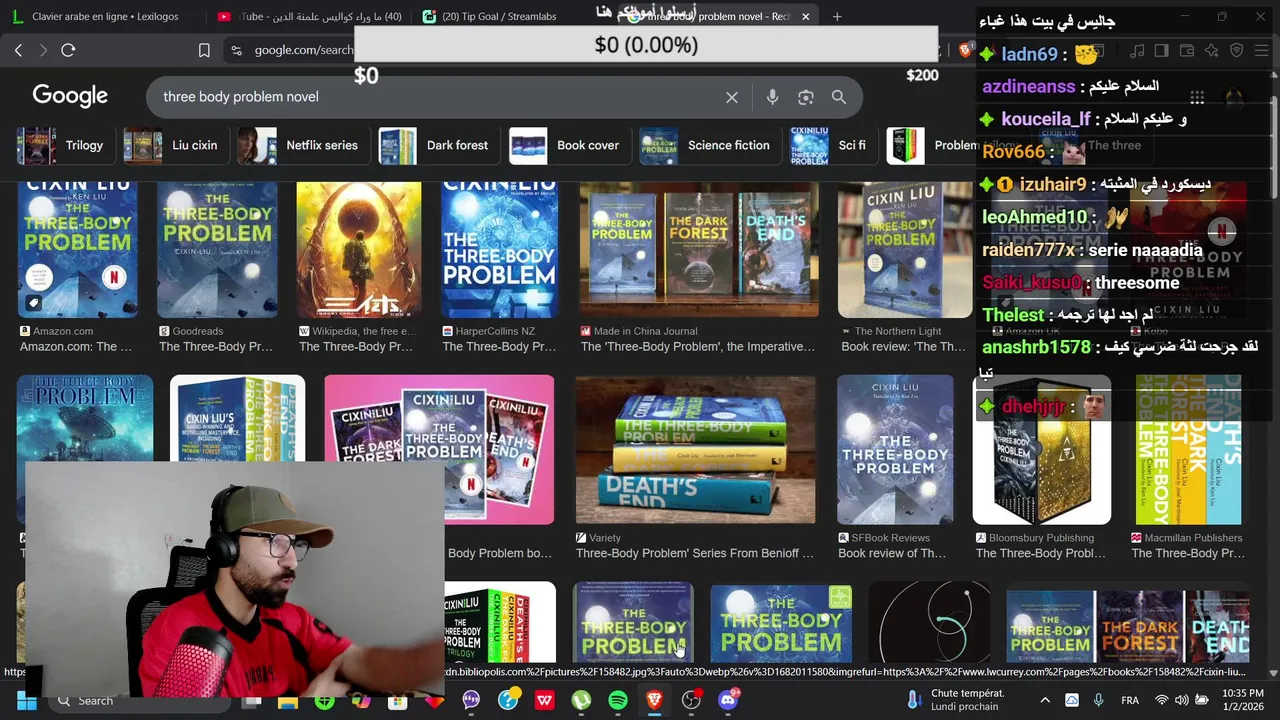1280x720 pixels.
Task: Open the HarperCollins NZ cover image
Action: [498, 249]
